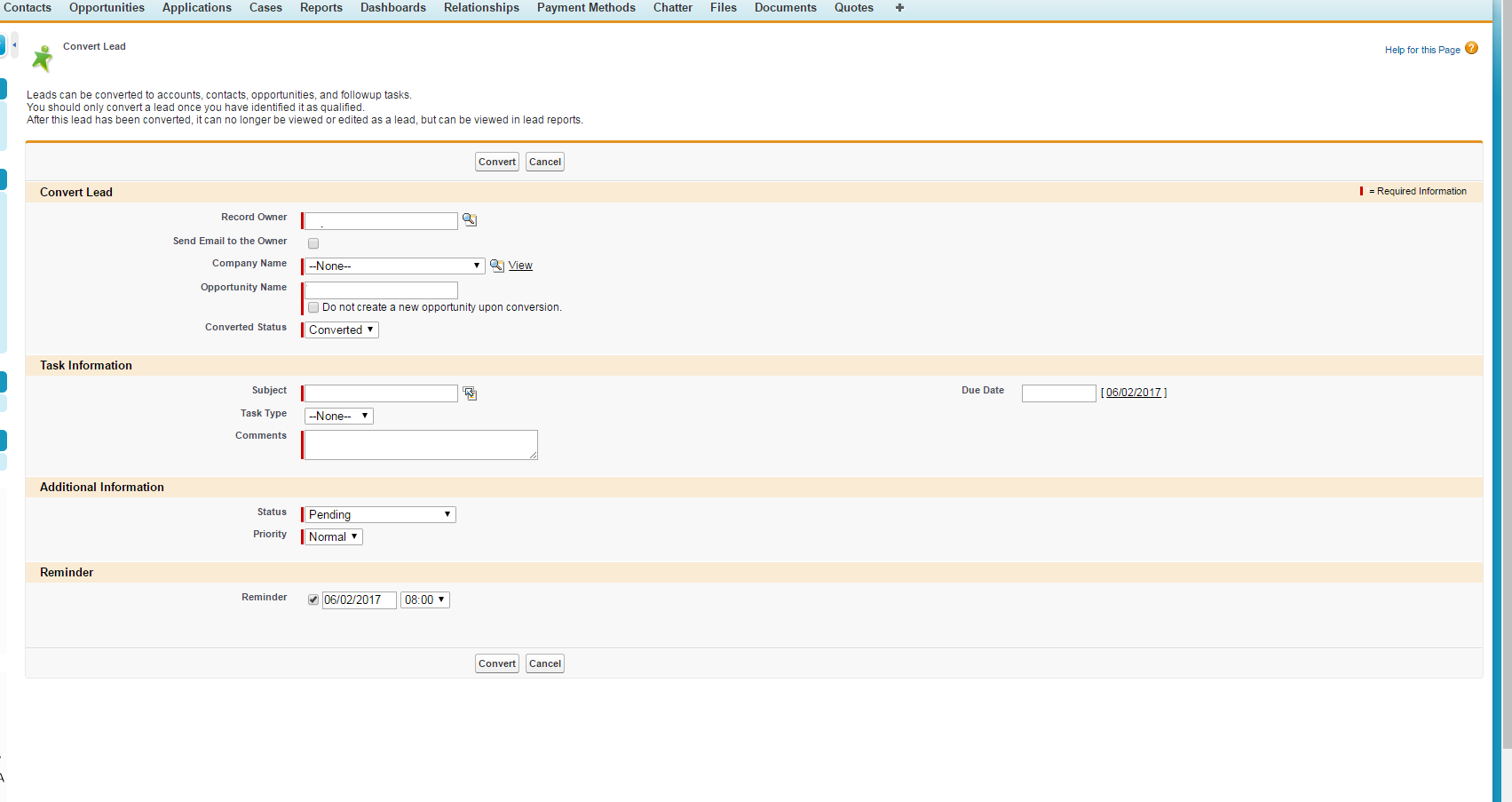This screenshot has width=1512, height=802.
Task: Open the Payment Methods tab
Action: (x=586, y=8)
